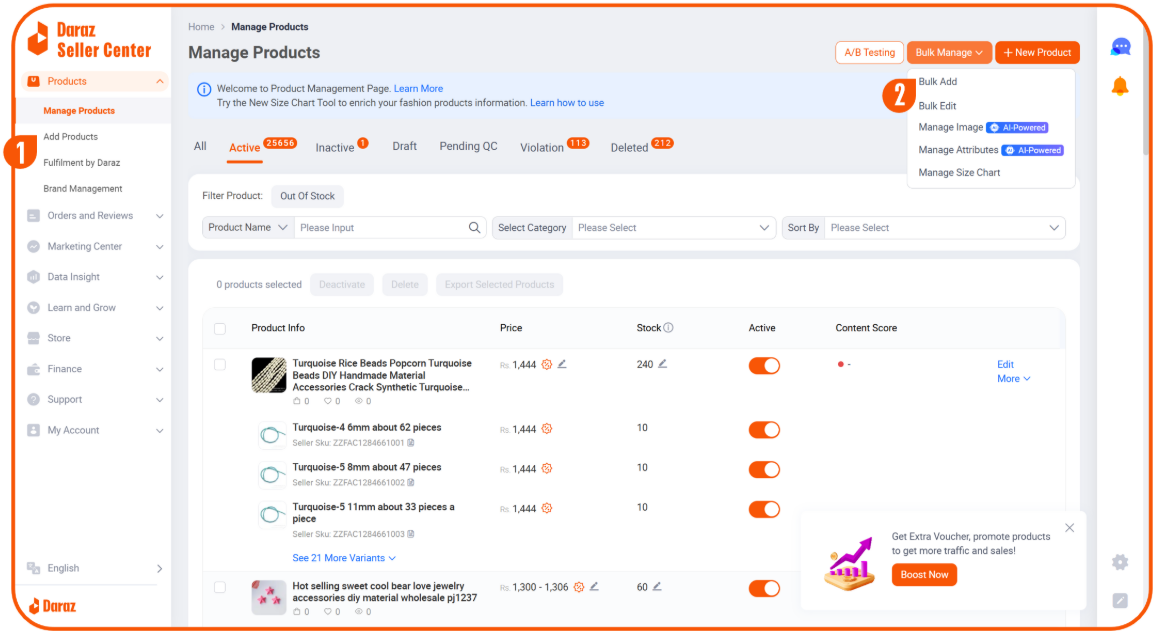Image resolution: width=1155 pixels, height=631 pixels.
Task: Open the Sort By dropdown
Action: (944, 228)
